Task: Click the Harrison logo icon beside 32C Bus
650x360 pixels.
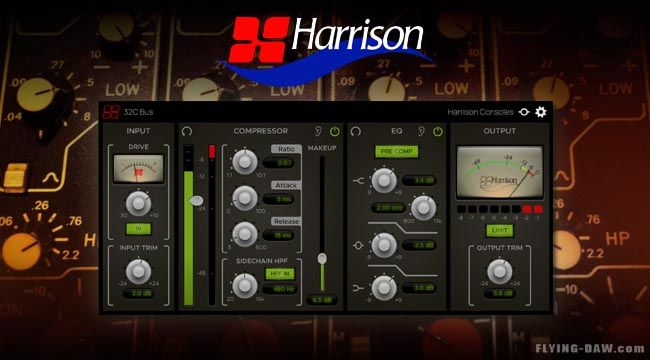Action: [x=111, y=112]
